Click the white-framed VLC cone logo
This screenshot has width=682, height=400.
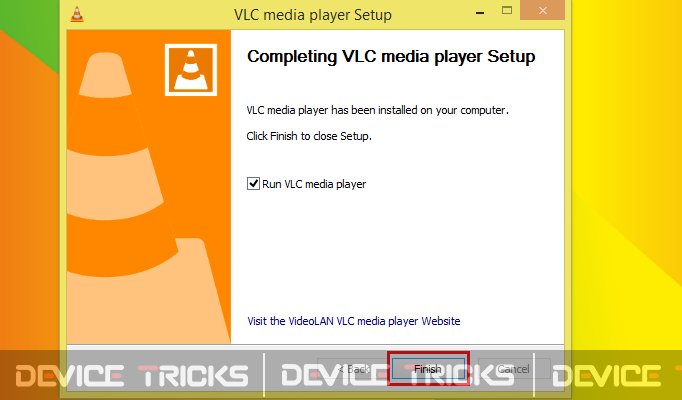pyautogui.click(x=191, y=70)
